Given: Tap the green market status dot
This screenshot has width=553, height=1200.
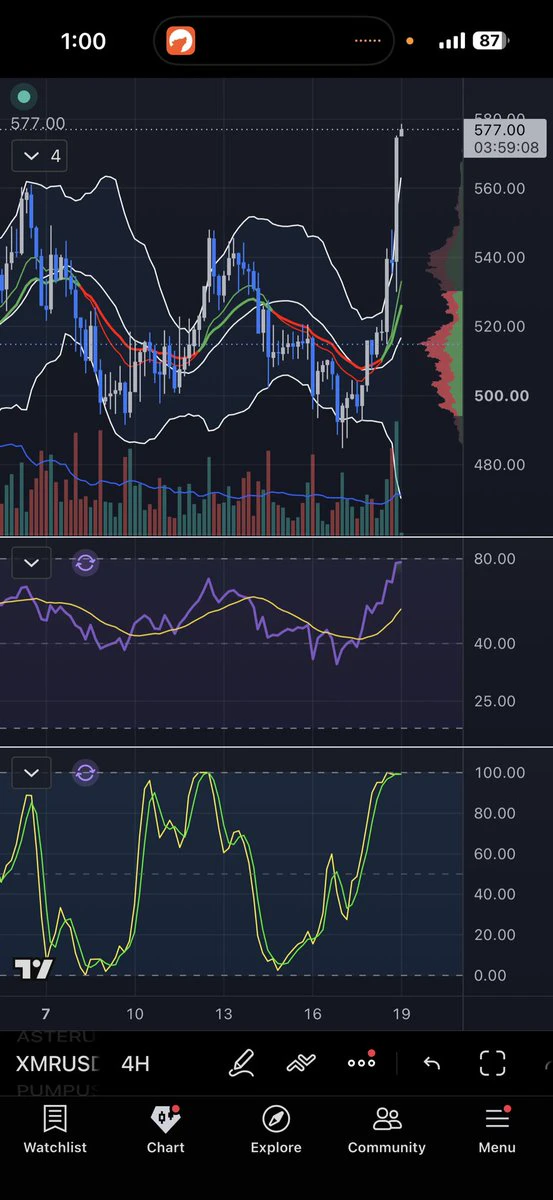Looking at the screenshot, I should [23, 97].
